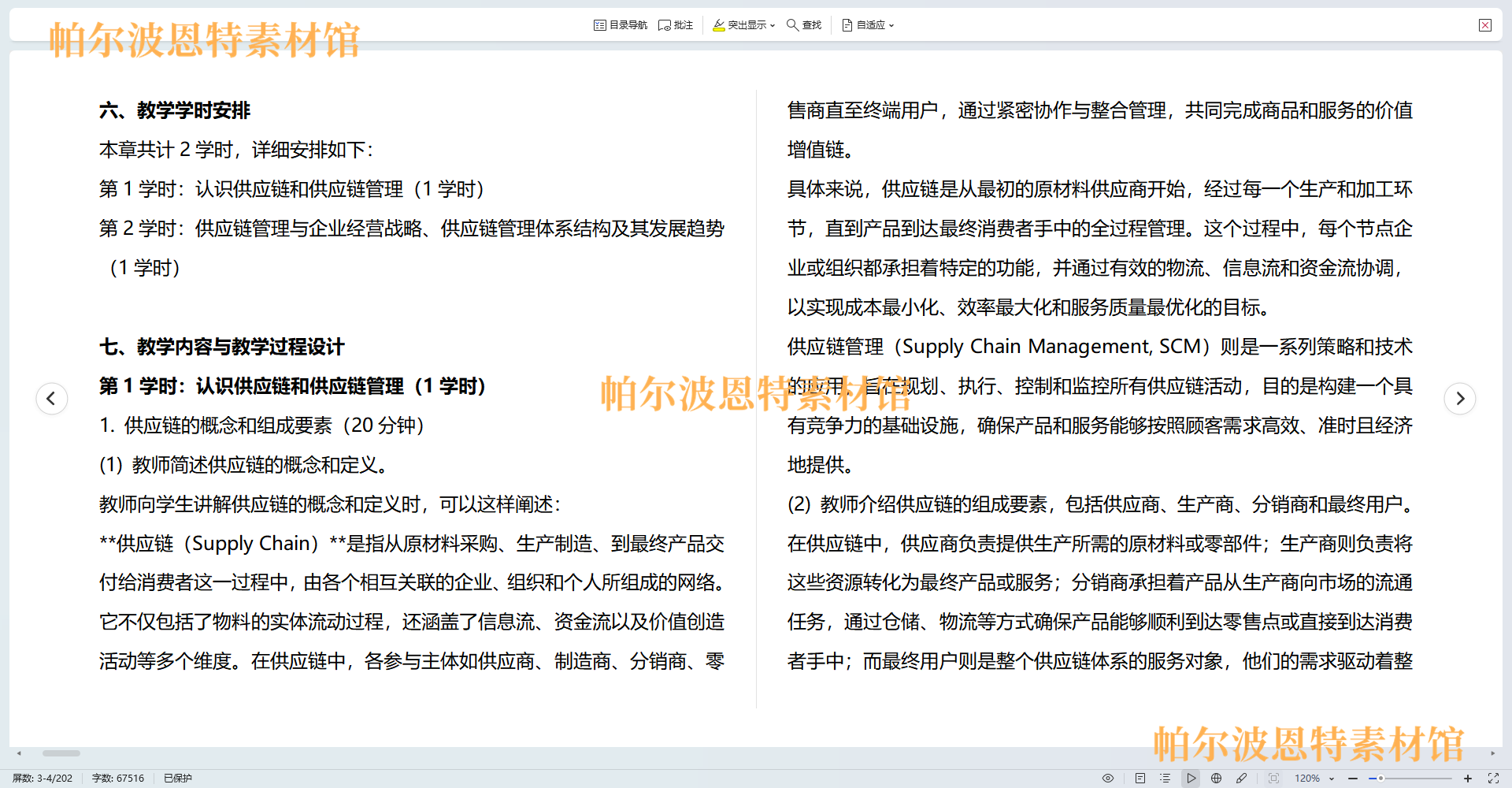Click text Supply Chain Management, SCM
Screen dimensions: 1512x788
(1051, 347)
